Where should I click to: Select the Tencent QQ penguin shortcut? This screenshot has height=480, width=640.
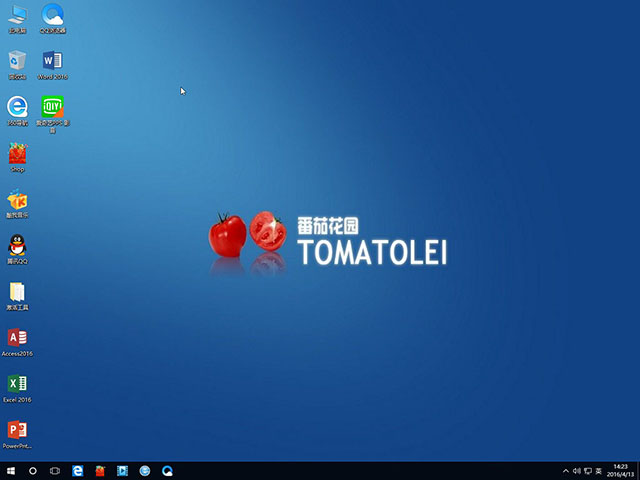tap(17, 249)
